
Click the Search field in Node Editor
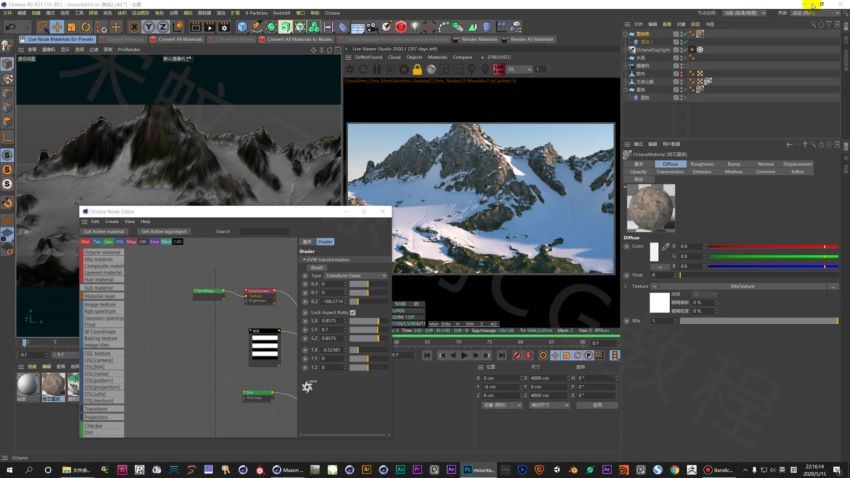click(x=264, y=231)
